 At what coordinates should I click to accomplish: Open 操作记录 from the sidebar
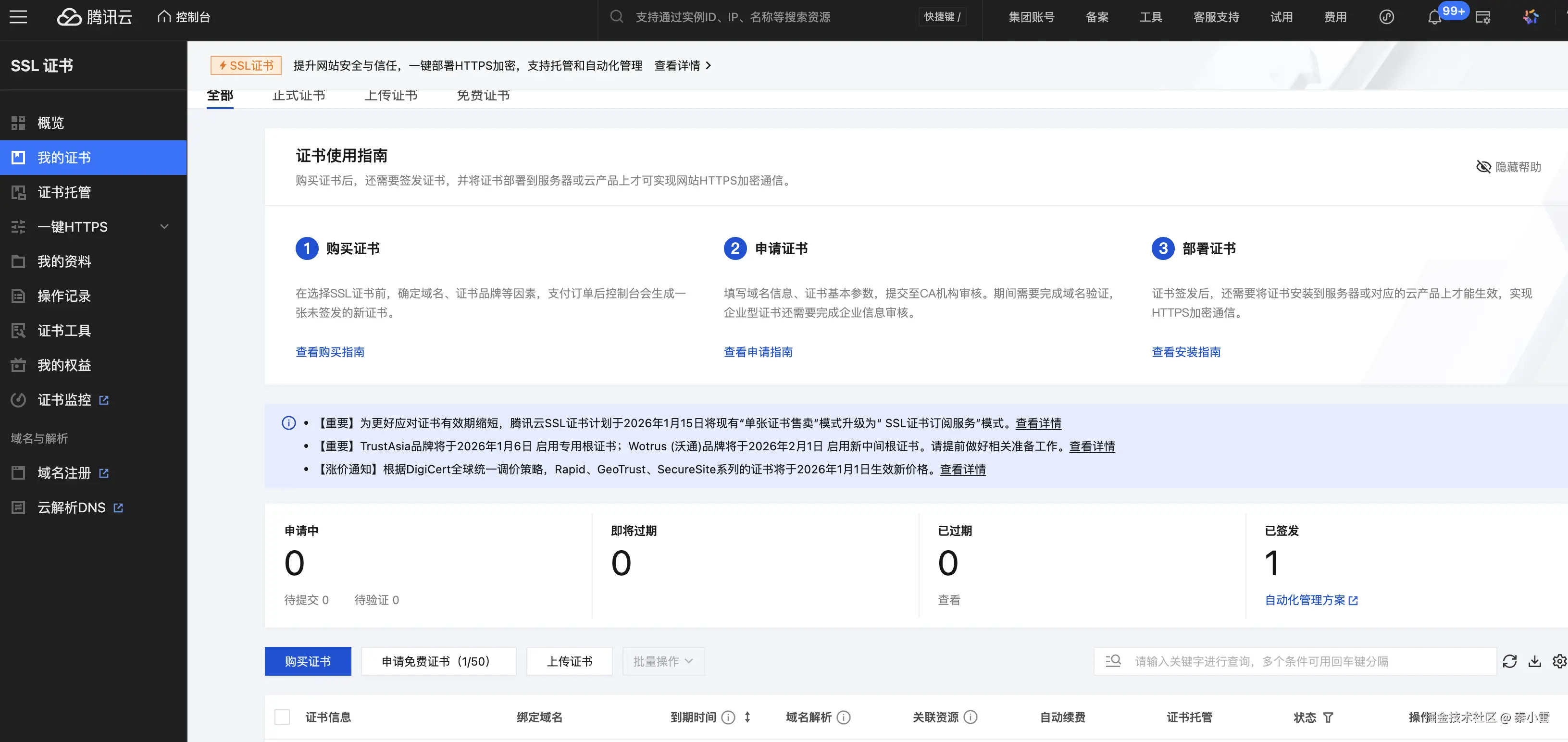click(x=64, y=297)
